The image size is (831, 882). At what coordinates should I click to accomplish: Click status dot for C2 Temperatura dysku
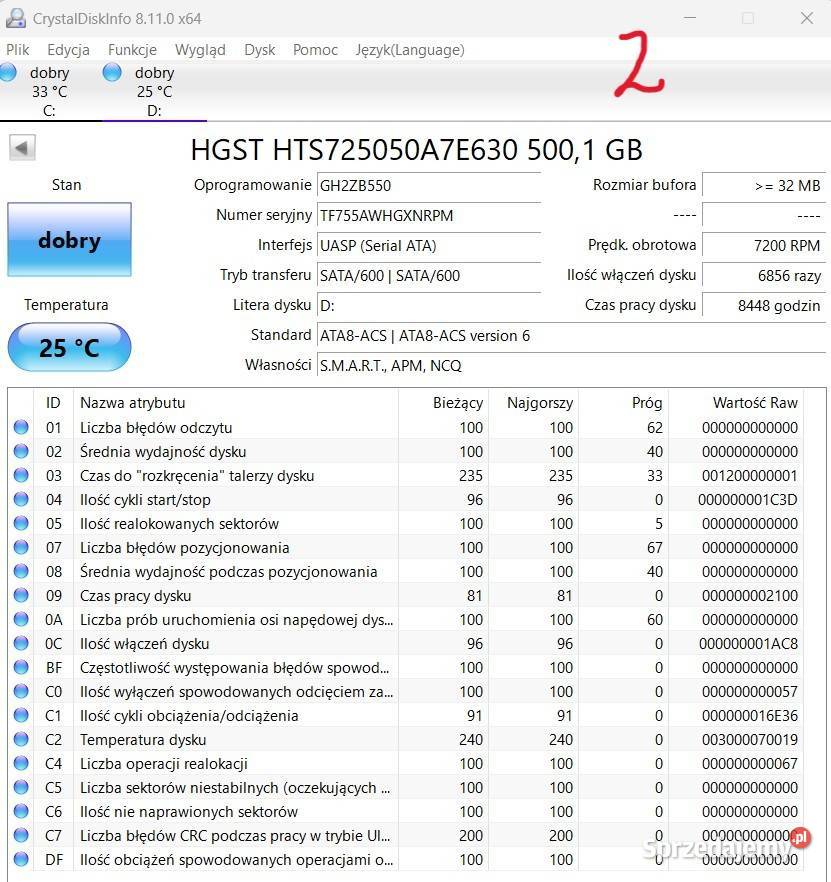[x=21, y=739]
